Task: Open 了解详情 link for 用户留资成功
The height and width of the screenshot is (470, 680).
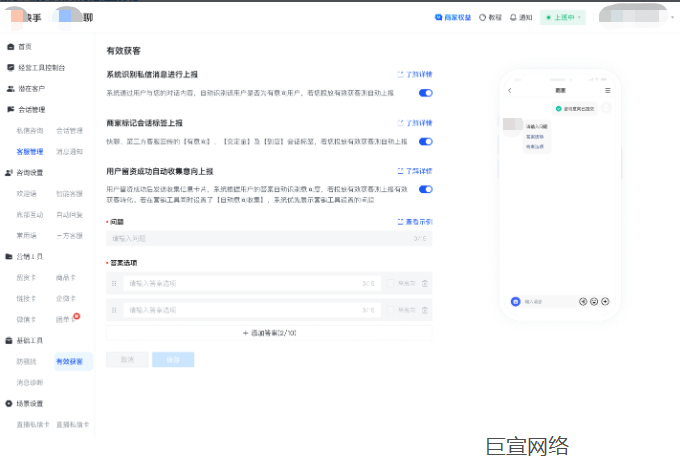Action: (x=415, y=171)
